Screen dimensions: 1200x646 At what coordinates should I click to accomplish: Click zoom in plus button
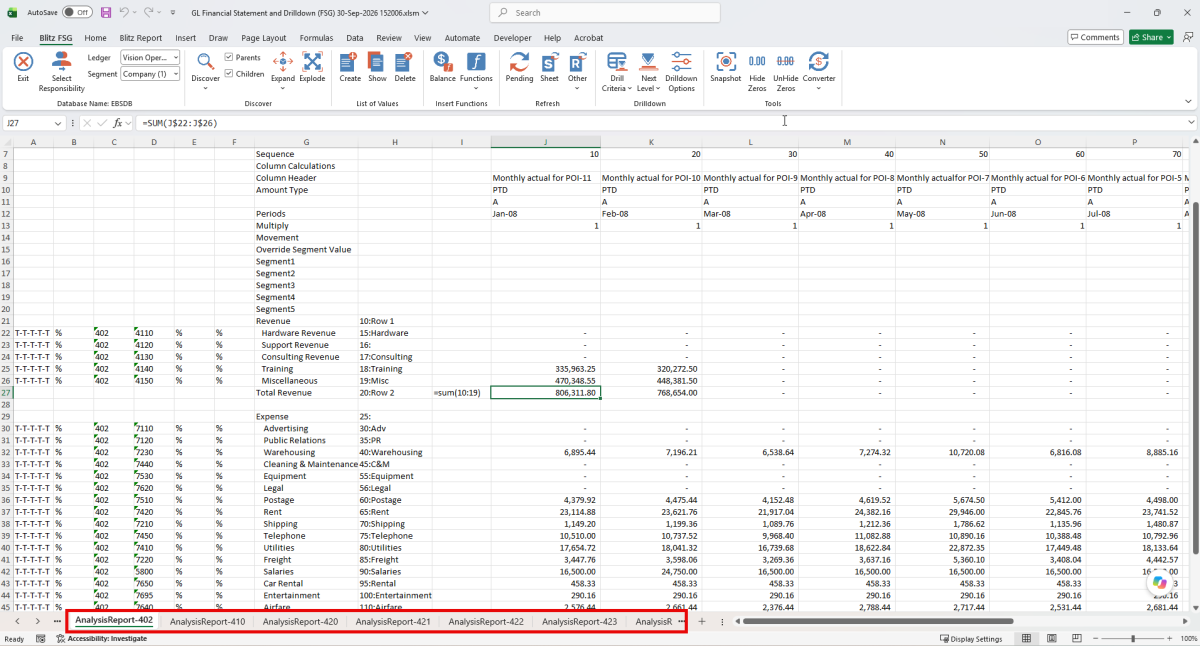[1171, 638]
